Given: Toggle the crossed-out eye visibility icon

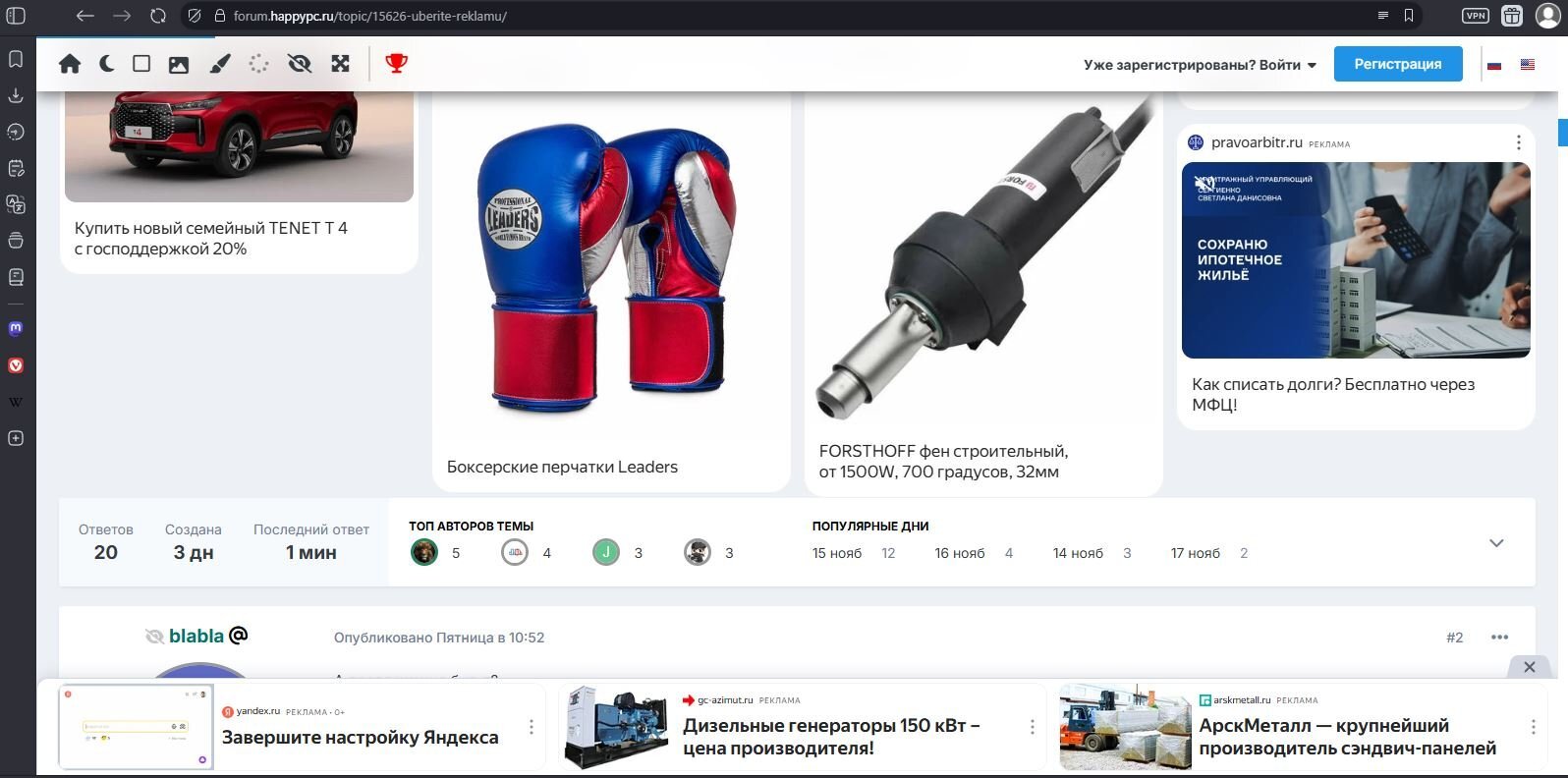Looking at the screenshot, I should point(299,64).
